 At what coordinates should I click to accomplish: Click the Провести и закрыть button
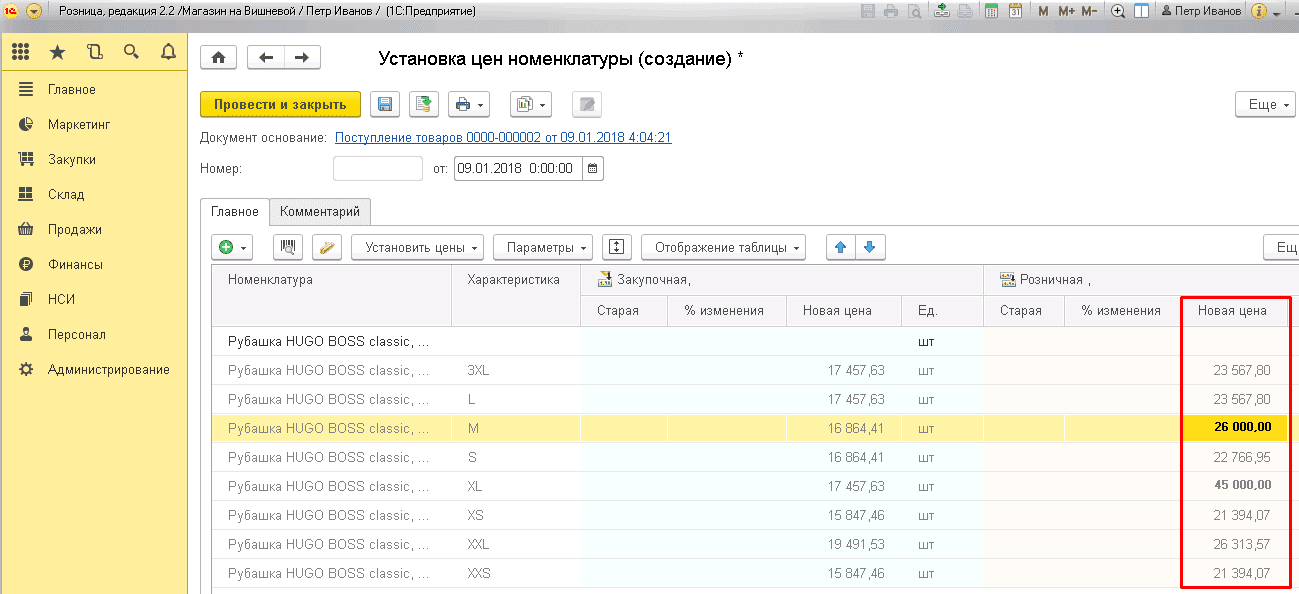280,104
